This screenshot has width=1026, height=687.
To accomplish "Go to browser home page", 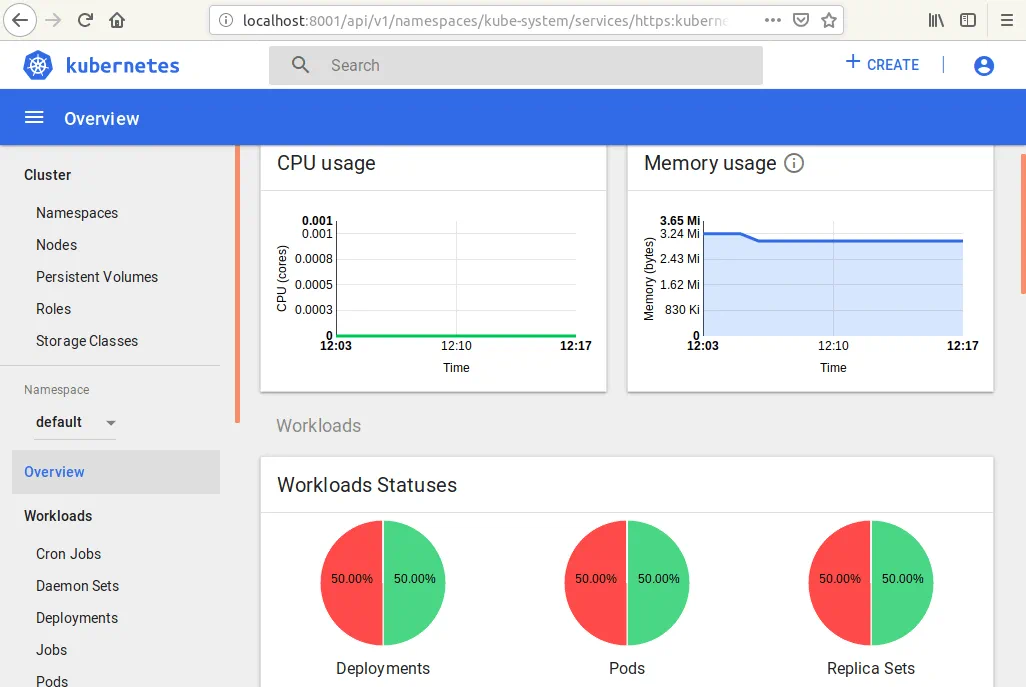I will tap(118, 20).
